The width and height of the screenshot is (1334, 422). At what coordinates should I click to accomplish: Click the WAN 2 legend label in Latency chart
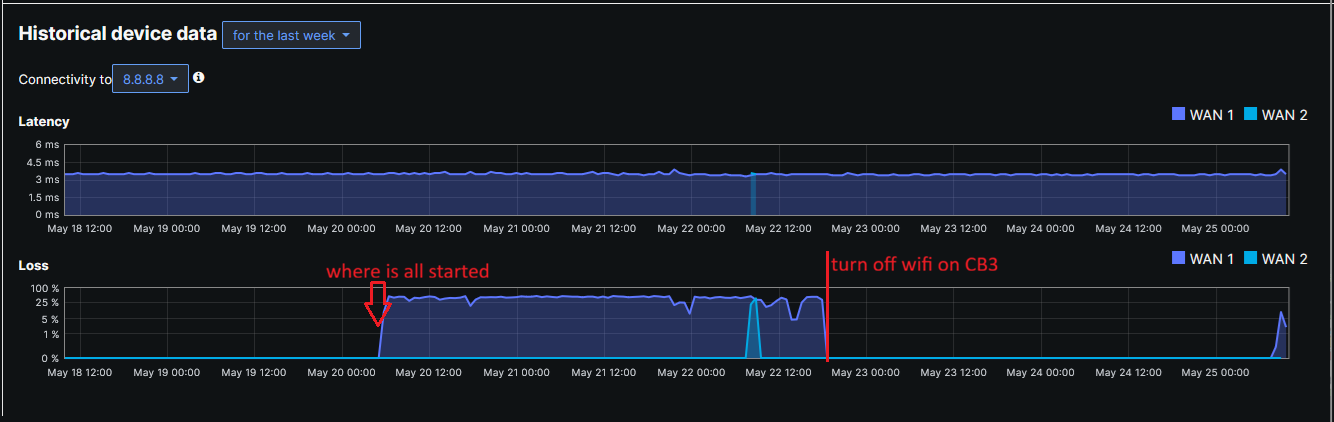[x=1285, y=115]
